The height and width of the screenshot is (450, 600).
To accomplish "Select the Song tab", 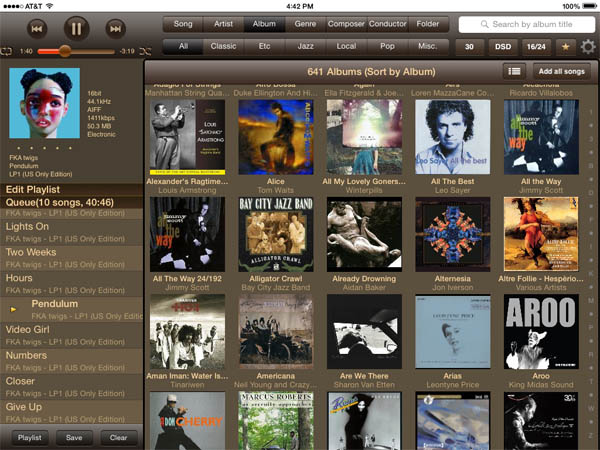I will 183,24.
